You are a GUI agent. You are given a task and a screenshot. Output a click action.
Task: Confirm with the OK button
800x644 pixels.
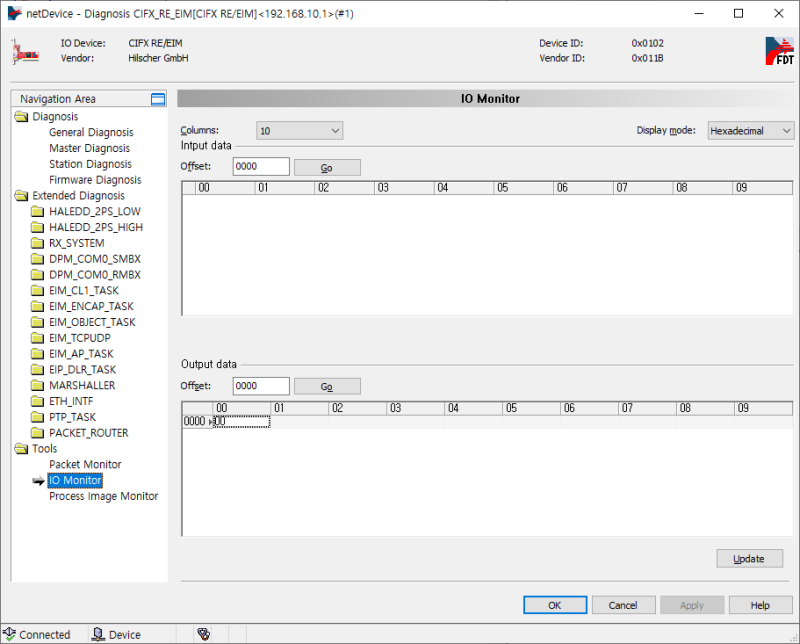tap(555, 605)
